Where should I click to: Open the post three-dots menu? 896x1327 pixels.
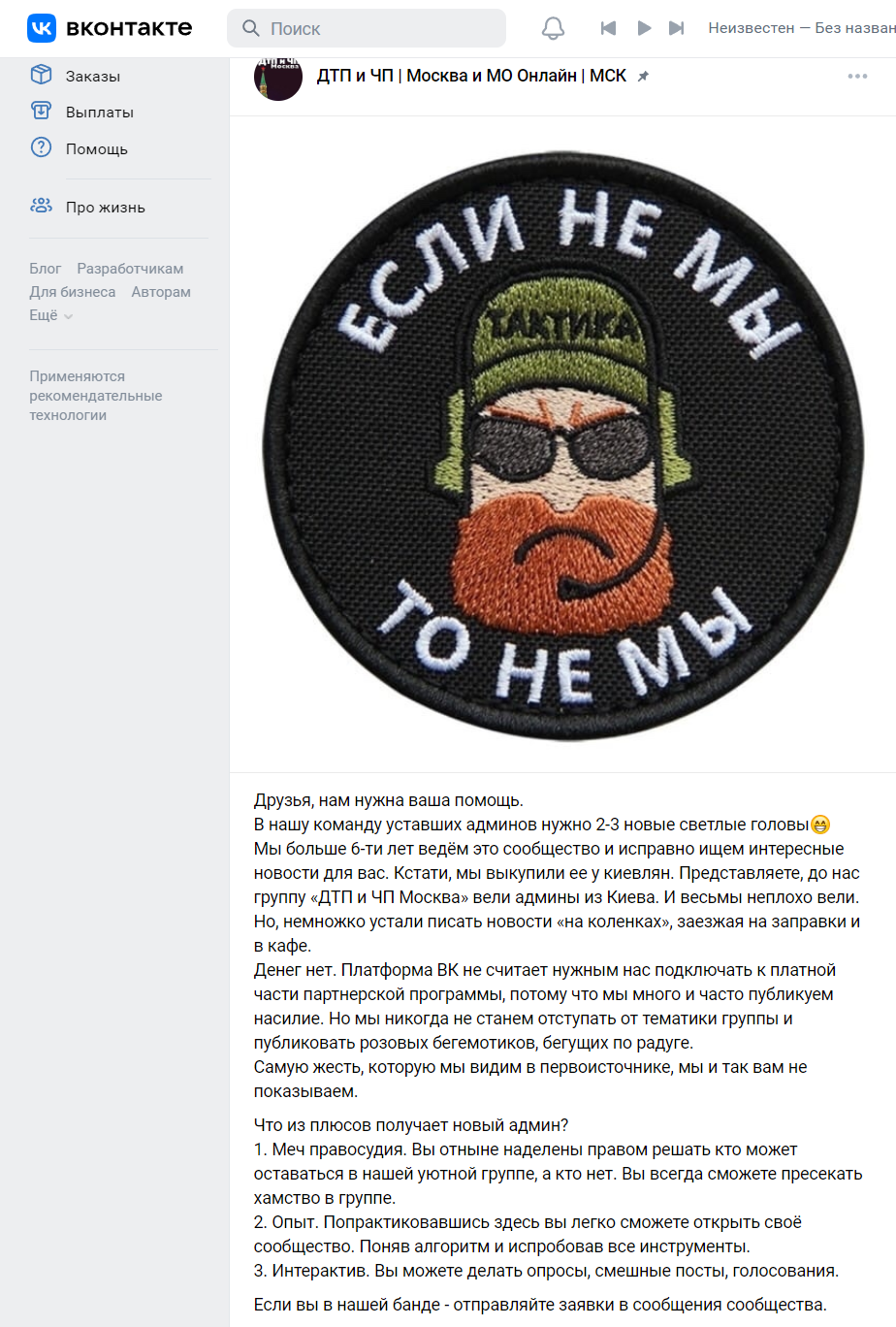(857, 76)
